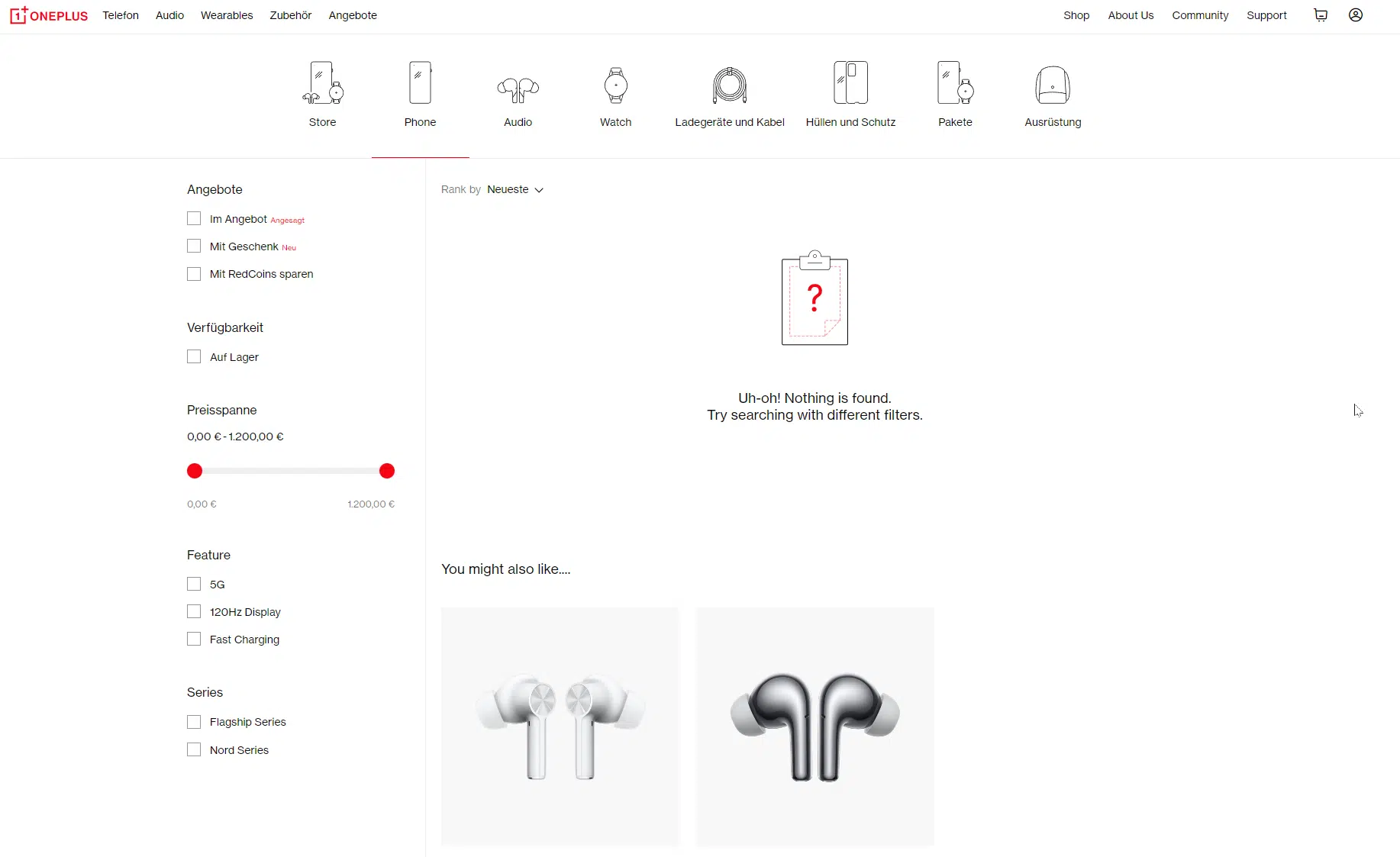Viewport: 1400px width, 857px height.
Task: Open the white earbuds product thumbnail
Action: pyautogui.click(x=560, y=726)
